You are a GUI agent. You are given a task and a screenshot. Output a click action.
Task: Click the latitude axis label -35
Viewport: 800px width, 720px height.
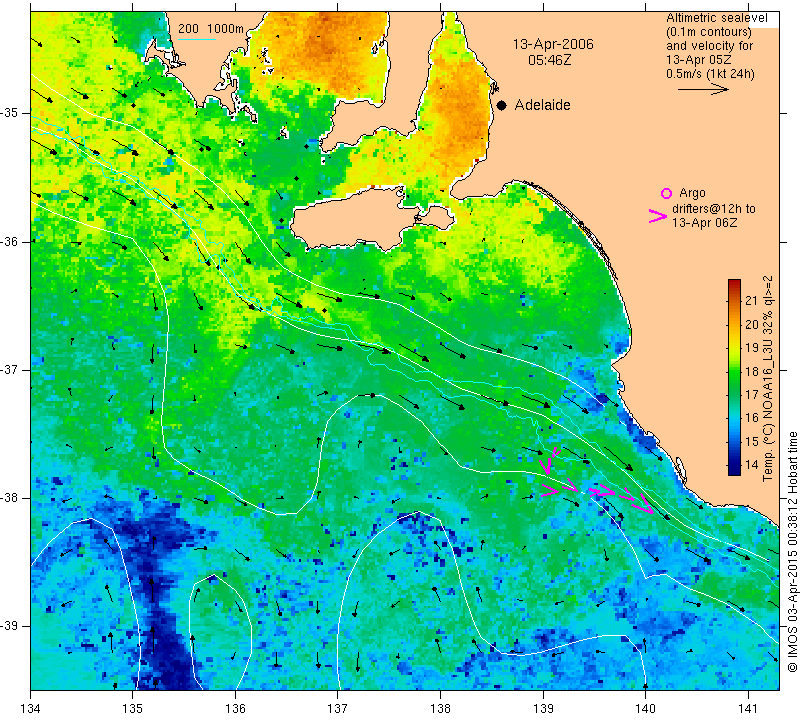[x=9, y=113]
